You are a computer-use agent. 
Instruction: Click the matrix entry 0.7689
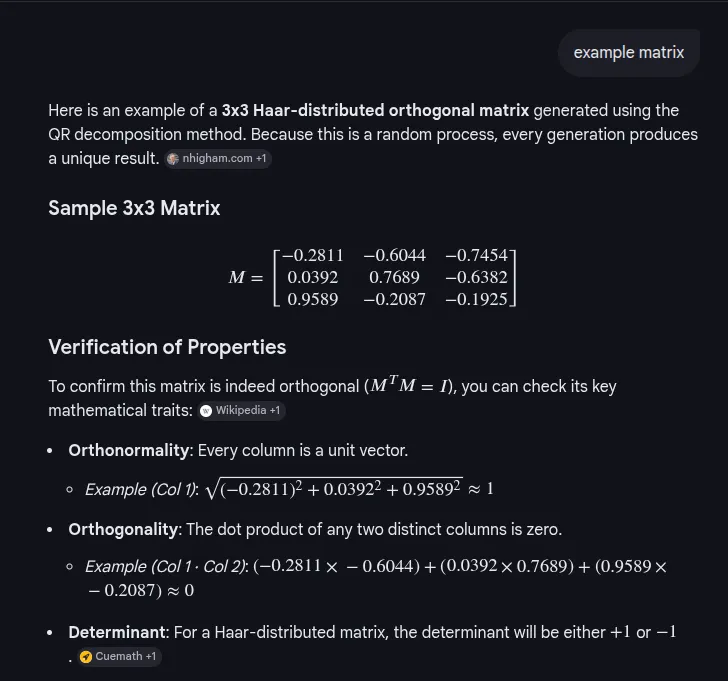395,277
